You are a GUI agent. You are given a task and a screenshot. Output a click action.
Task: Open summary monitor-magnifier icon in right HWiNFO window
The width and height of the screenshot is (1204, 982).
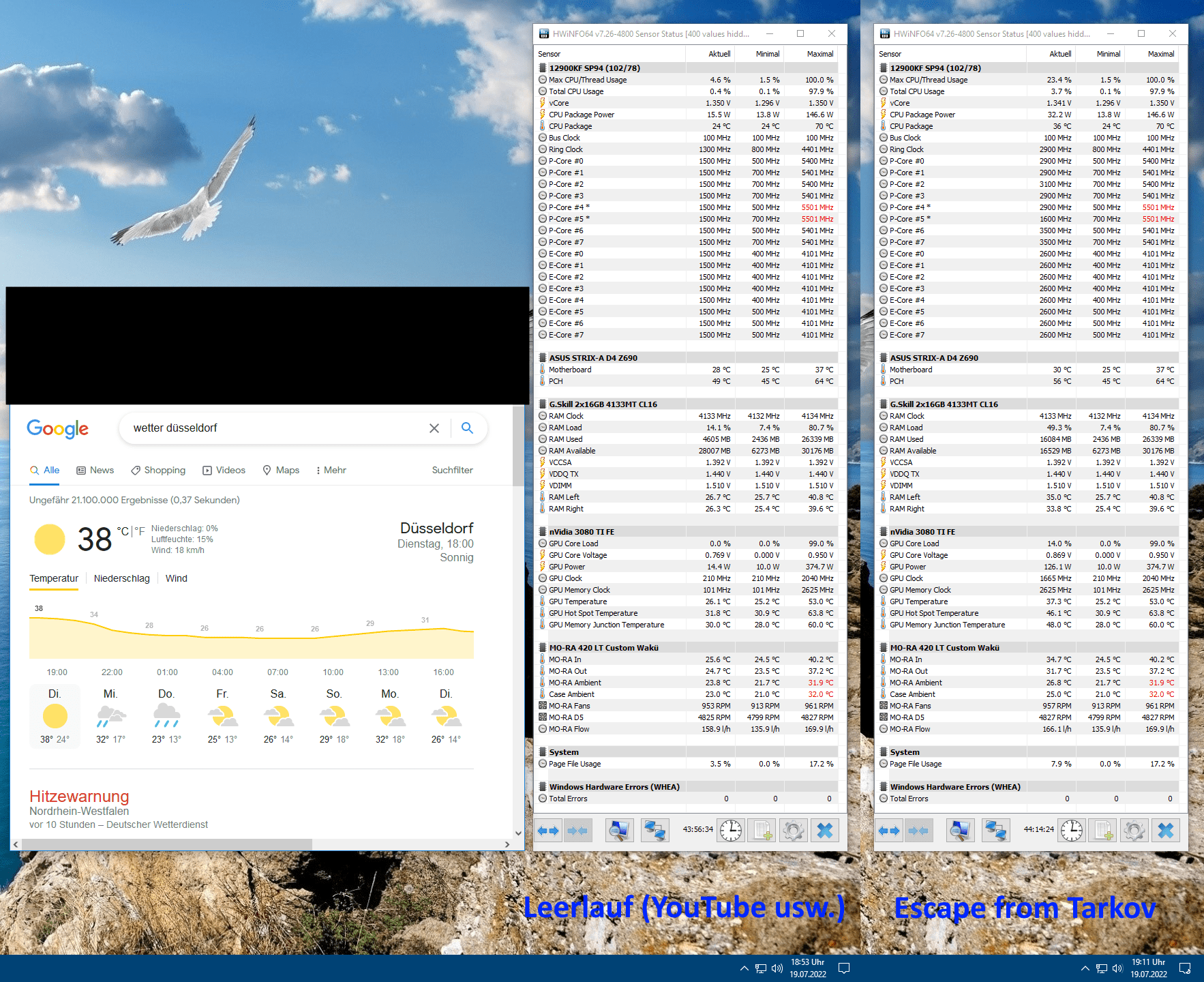[960, 831]
